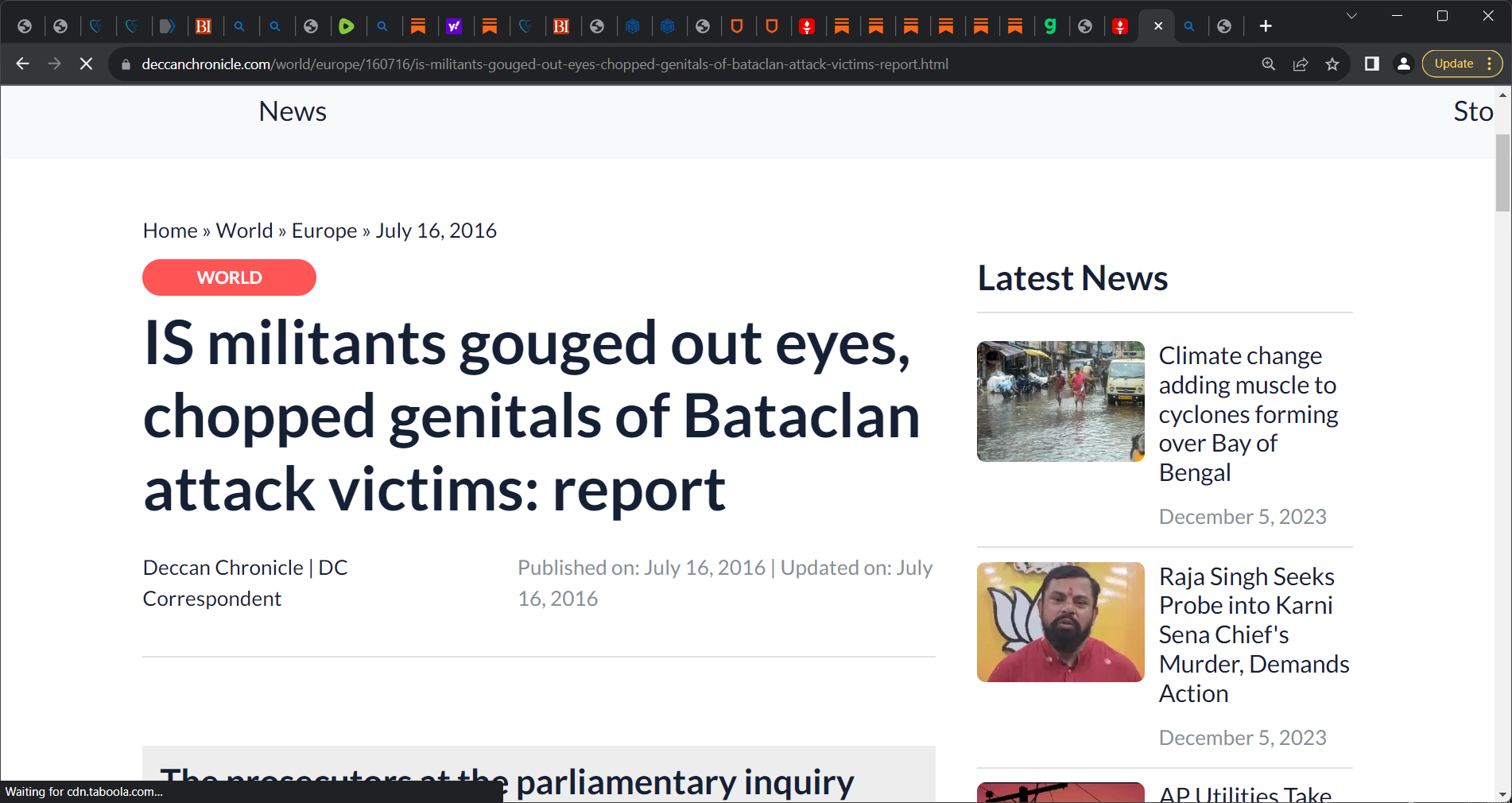1512x803 pixels.
Task: Stop loading the page
Action: coord(86,64)
